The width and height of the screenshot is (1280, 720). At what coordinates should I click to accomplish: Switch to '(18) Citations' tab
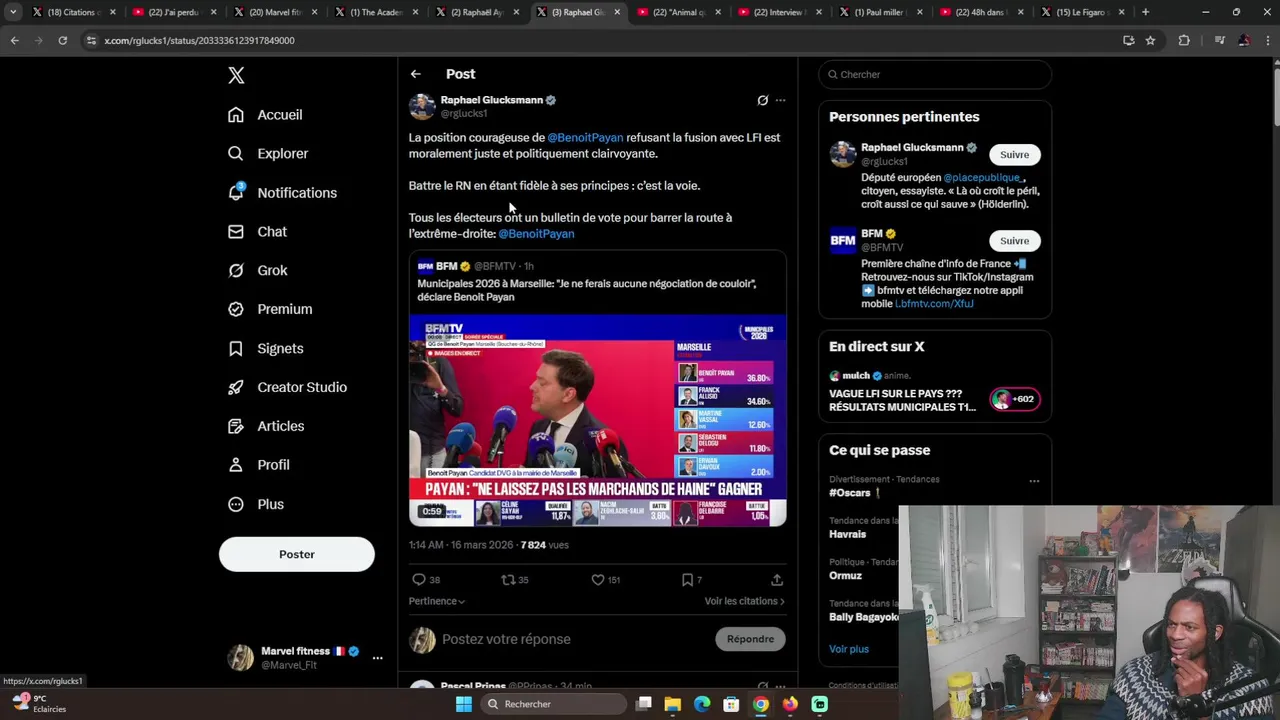(x=72, y=12)
